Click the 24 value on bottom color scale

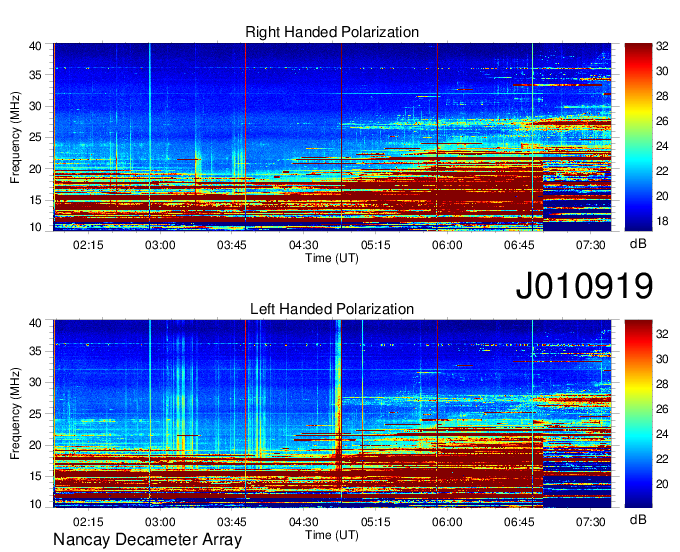pyautogui.click(x=662, y=434)
